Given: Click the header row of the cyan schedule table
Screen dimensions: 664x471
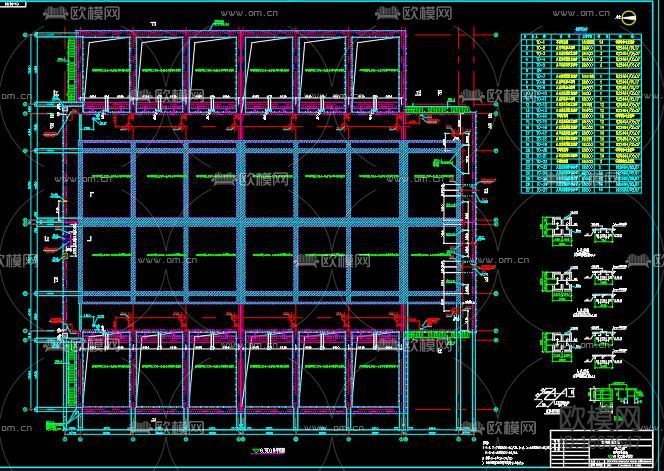Looking at the screenshot, I should (x=581, y=37).
